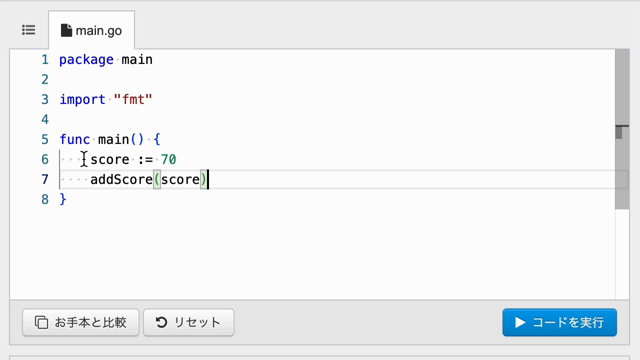The image size is (640, 360).
Task: Click 'main()' on line 5
Action: (121, 140)
